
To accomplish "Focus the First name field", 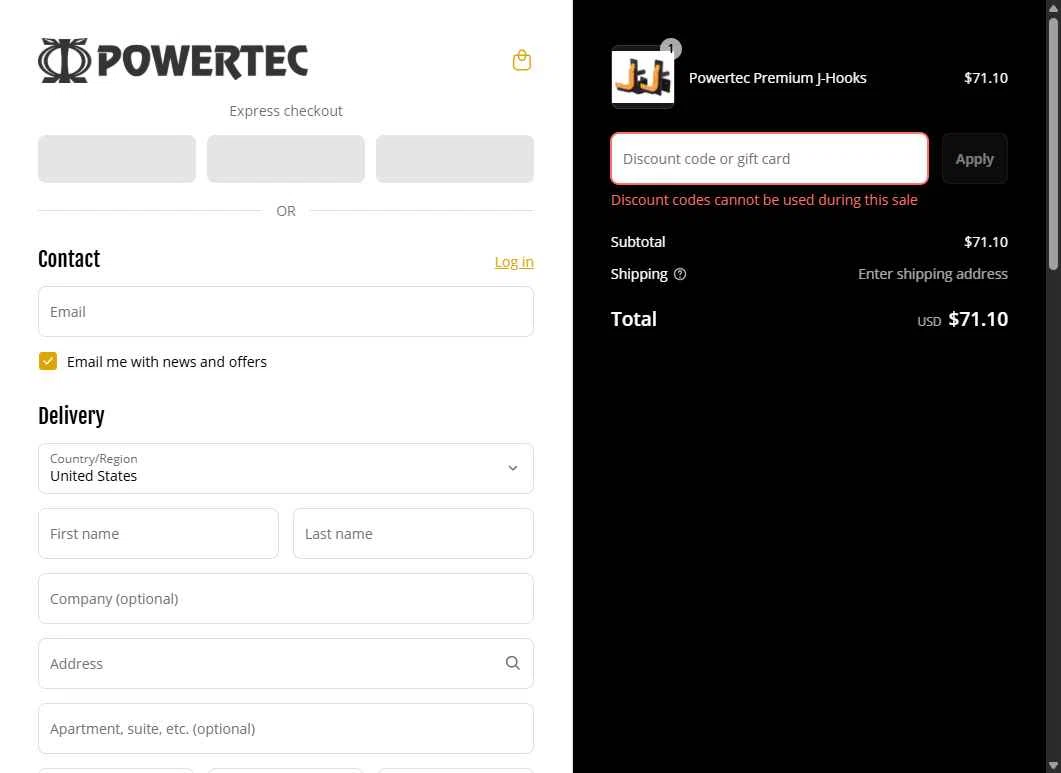I will (158, 534).
